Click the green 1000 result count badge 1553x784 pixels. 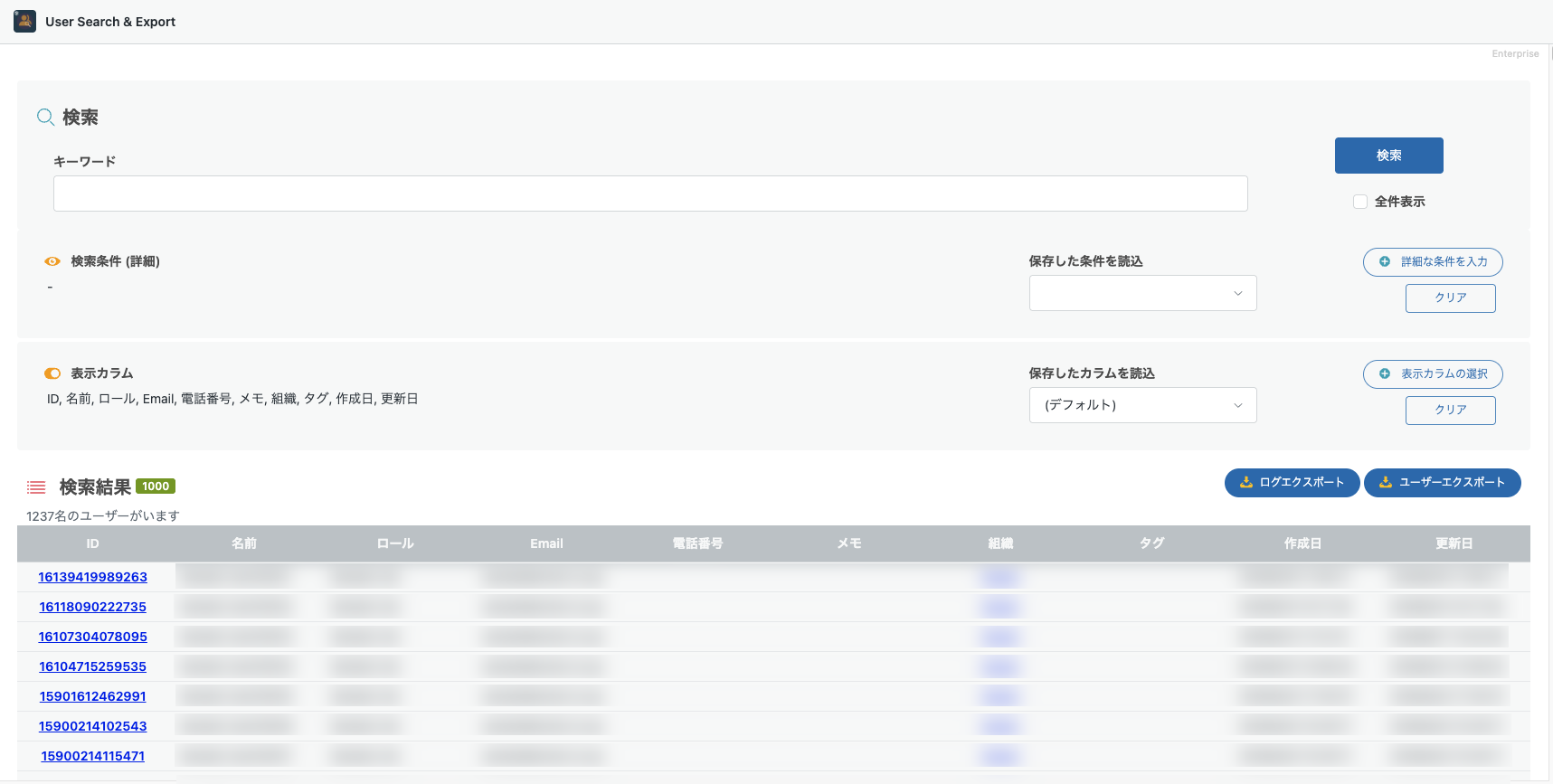(x=156, y=486)
